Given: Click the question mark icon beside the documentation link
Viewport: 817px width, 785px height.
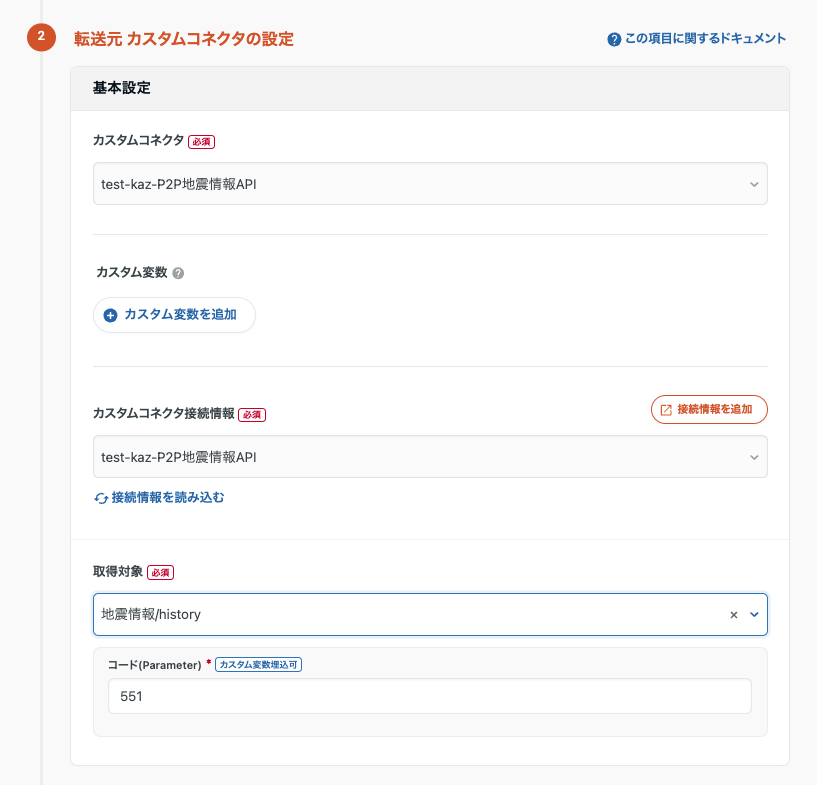Looking at the screenshot, I should tap(614, 40).
